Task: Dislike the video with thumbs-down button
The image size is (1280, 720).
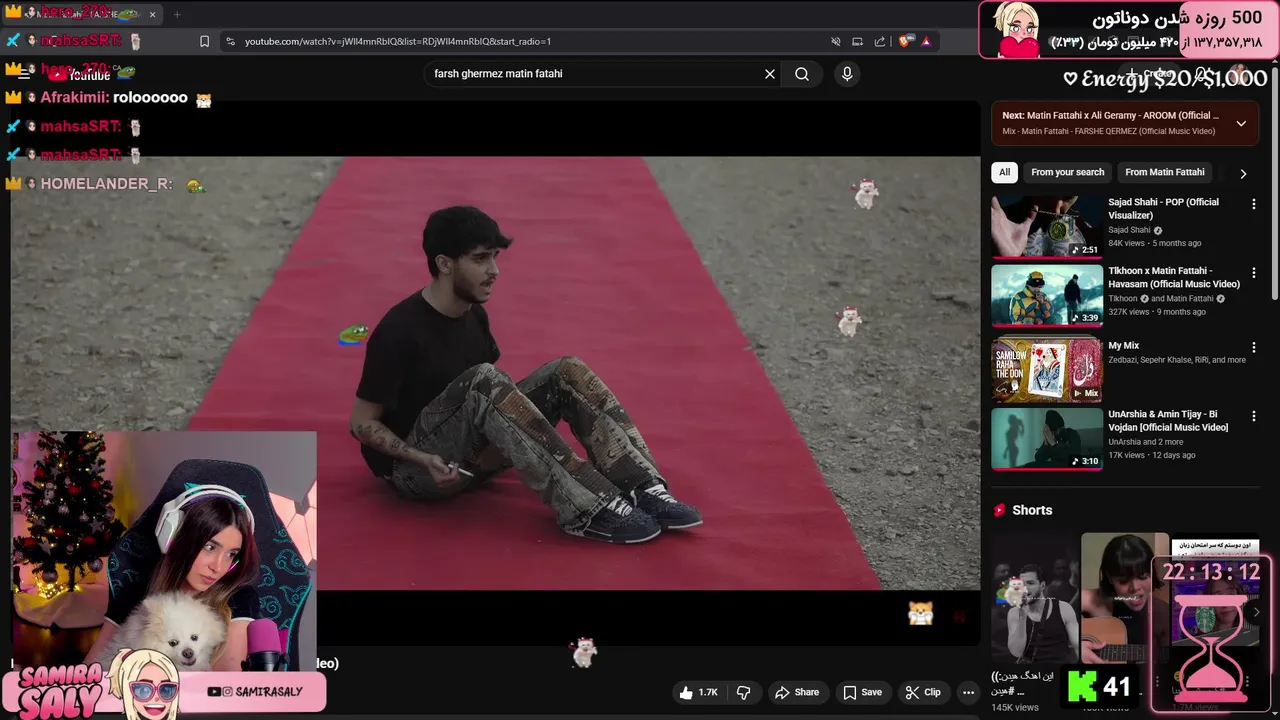Action: pos(743,692)
